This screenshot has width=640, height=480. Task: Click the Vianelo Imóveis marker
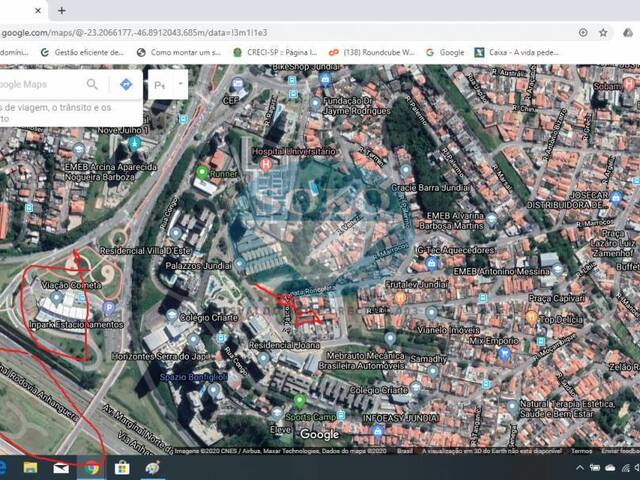[x=431, y=314]
